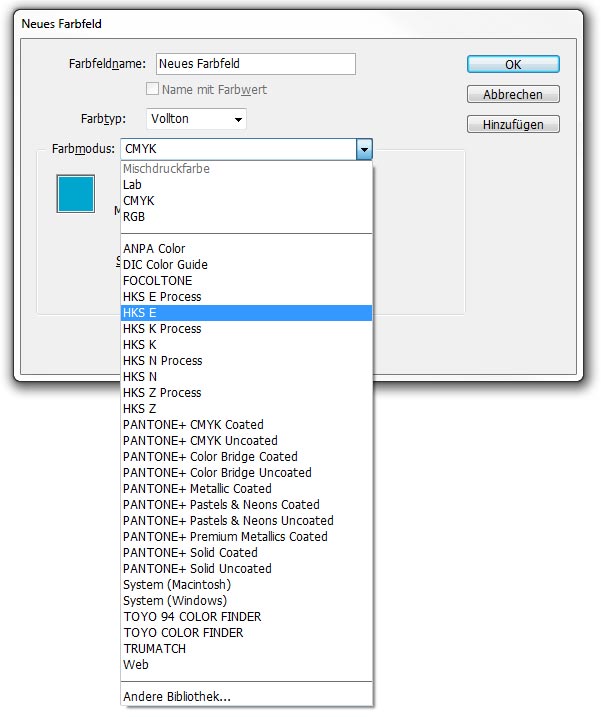Select RGB color mode
Viewport: 605px width, 717px height.
point(246,217)
